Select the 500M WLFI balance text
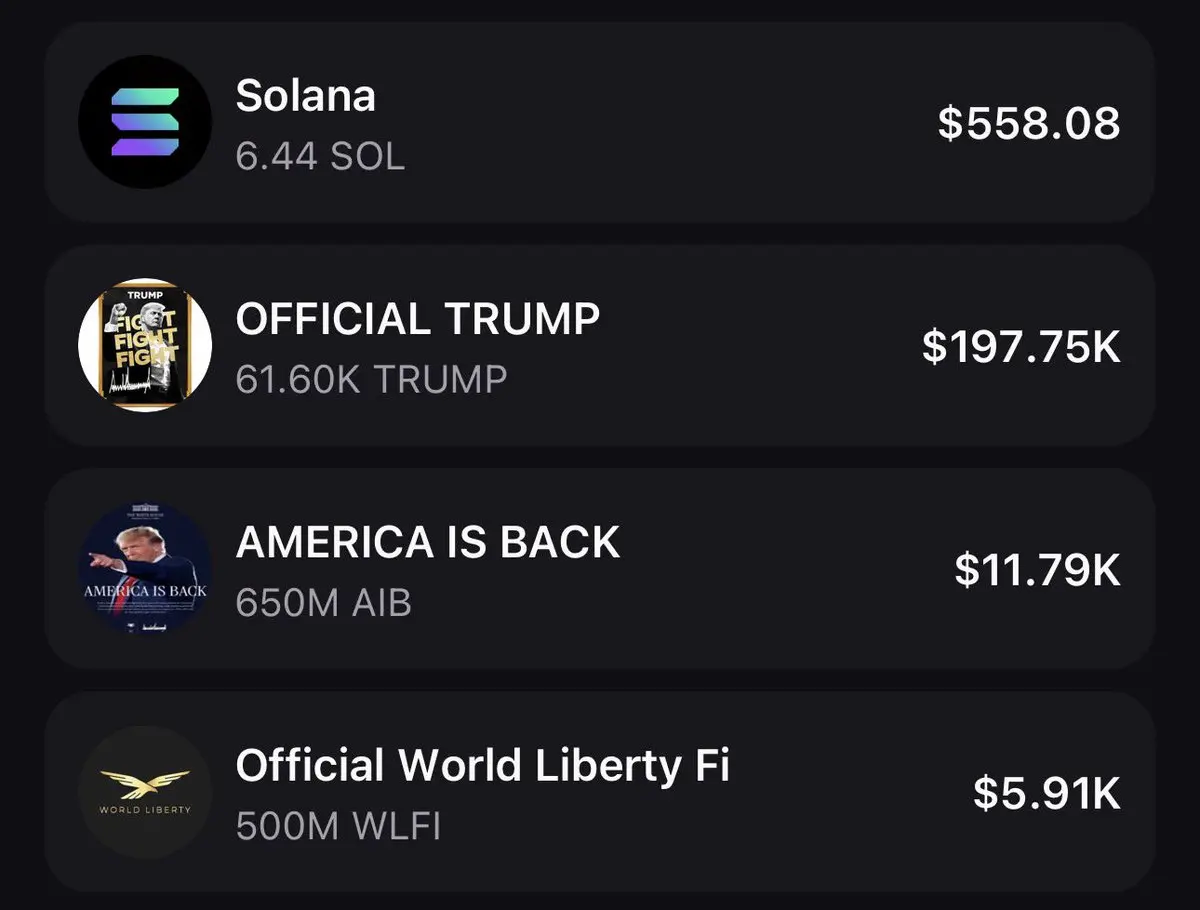Image resolution: width=1200 pixels, height=910 pixels. tap(338, 827)
